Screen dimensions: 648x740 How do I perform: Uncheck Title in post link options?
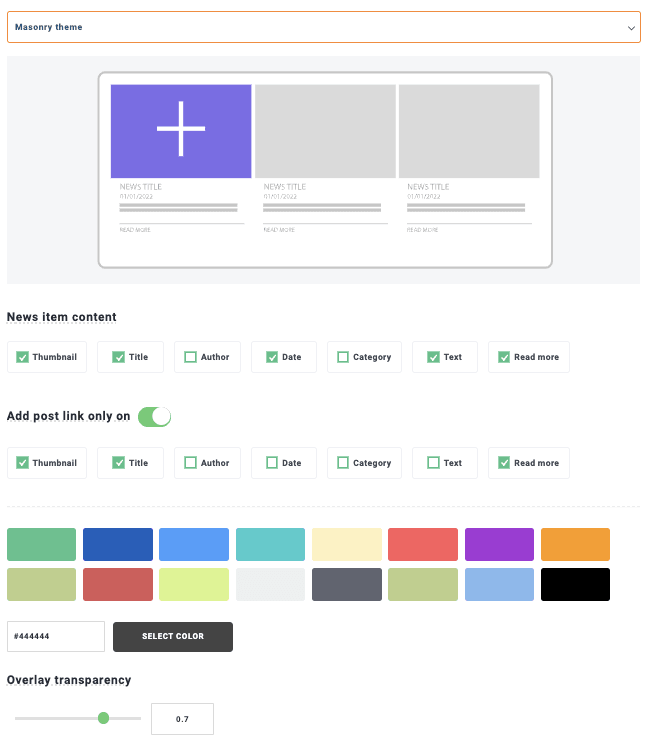coord(119,463)
